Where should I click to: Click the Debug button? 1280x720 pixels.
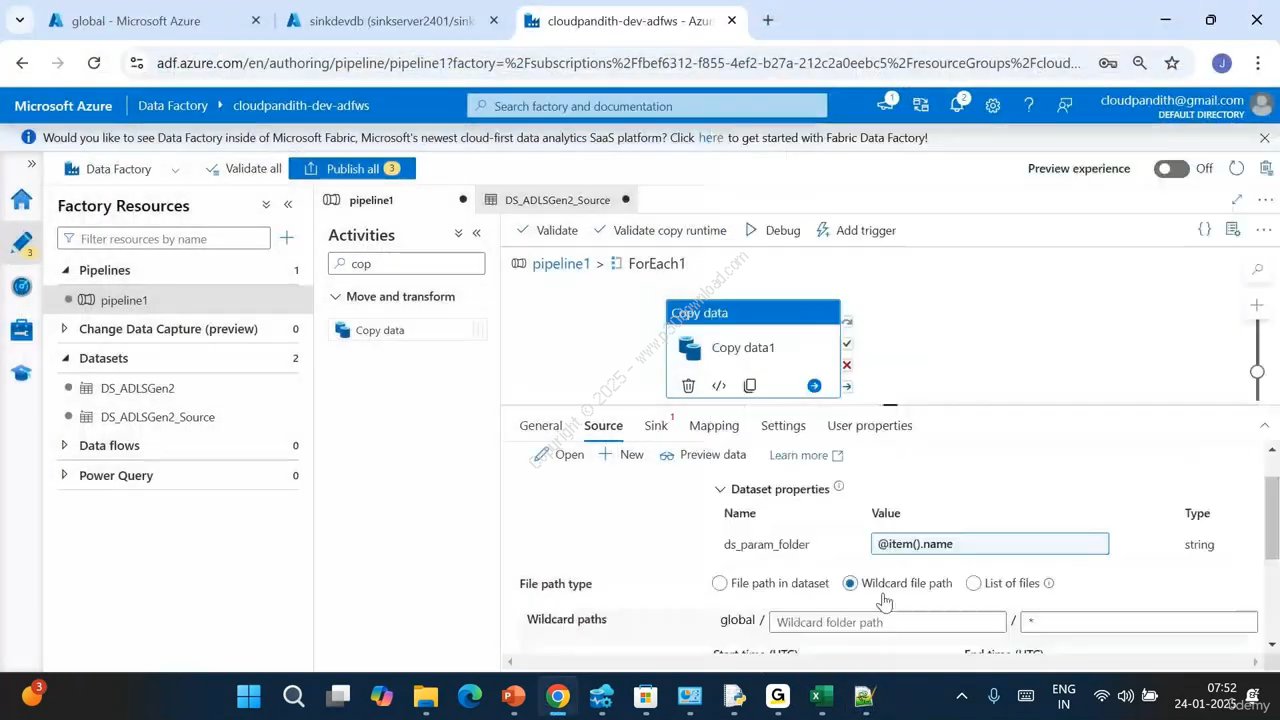pos(772,230)
